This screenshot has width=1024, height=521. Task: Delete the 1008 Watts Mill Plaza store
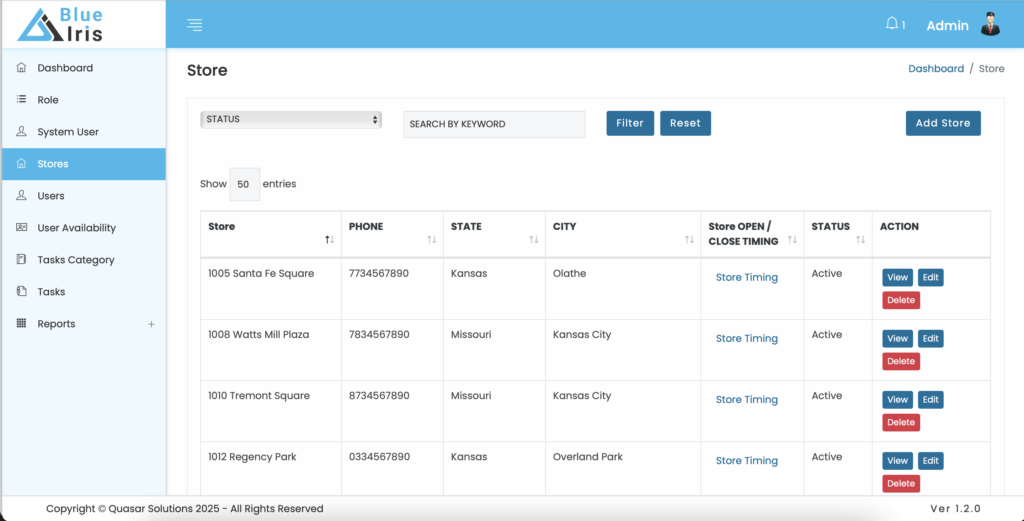[901, 362]
